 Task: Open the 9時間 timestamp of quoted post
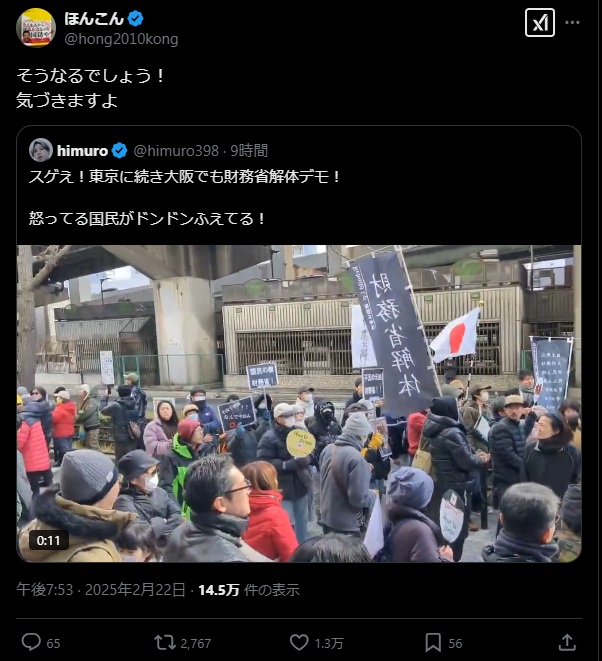tap(249, 150)
